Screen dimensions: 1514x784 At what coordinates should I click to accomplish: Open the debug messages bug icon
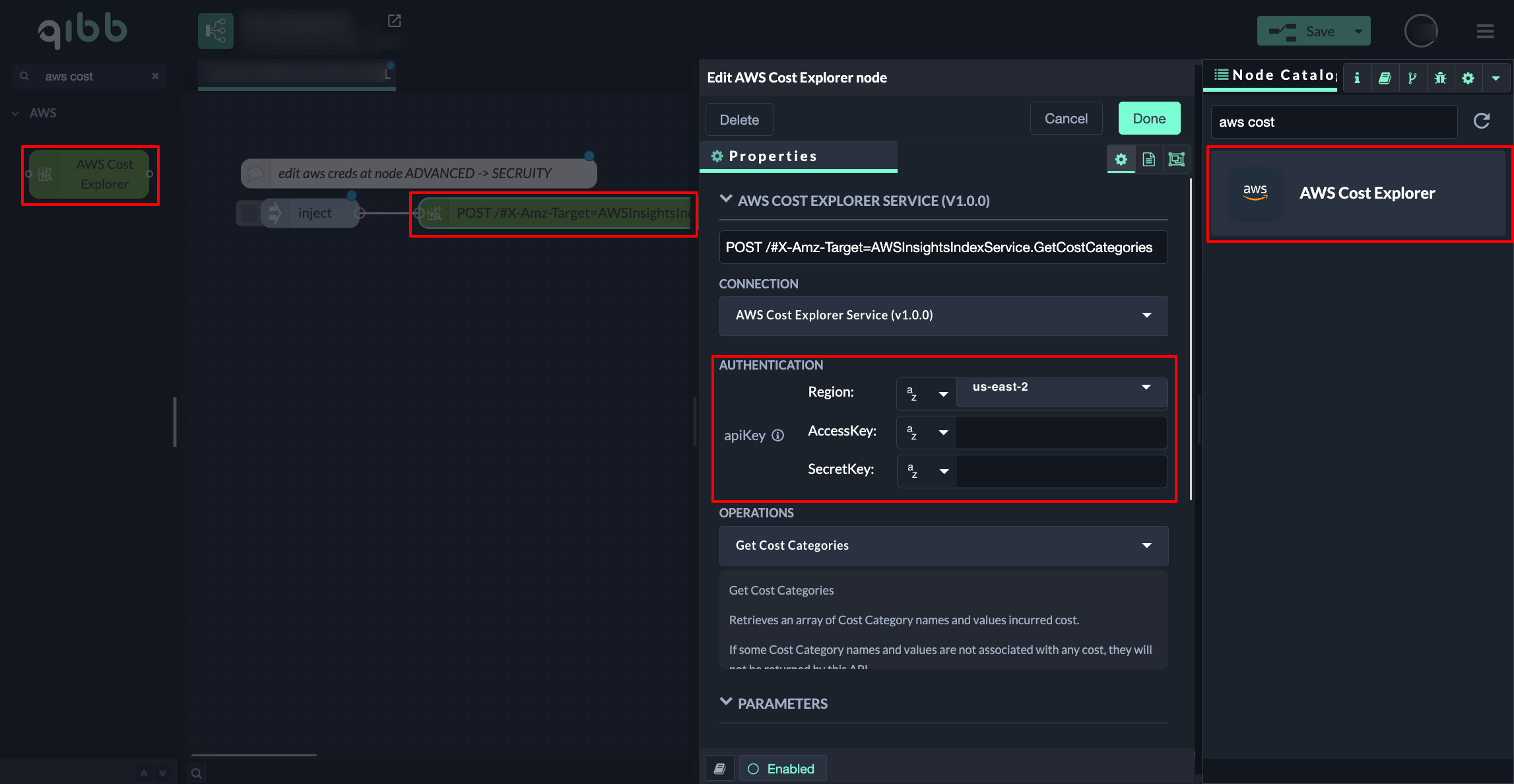(1440, 78)
